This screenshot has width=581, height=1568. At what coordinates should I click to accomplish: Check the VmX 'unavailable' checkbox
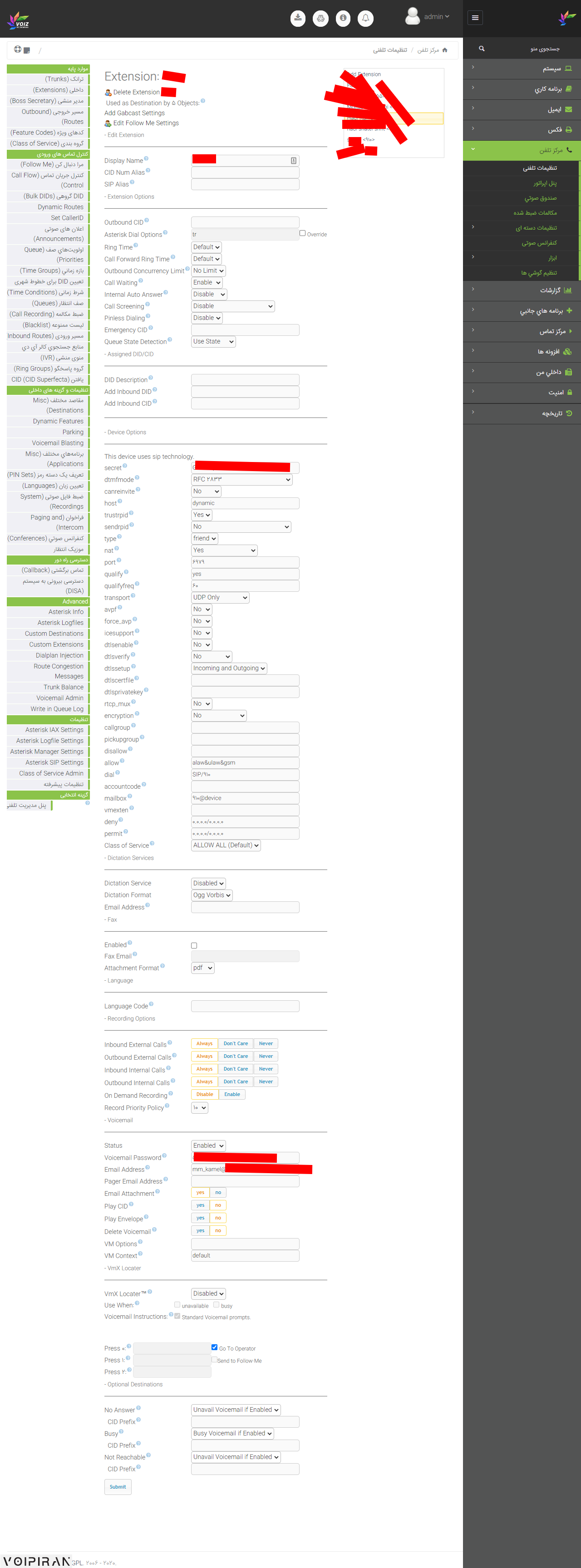tap(177, 1304)
